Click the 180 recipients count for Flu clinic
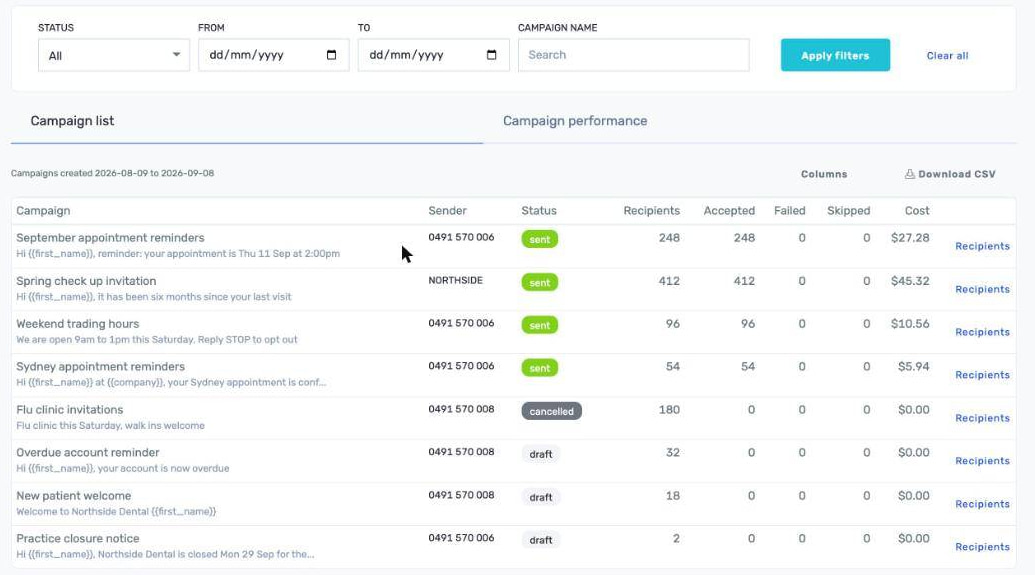Image resolution: width=1035 pixels, height=575 pixels. click(669, 409)
